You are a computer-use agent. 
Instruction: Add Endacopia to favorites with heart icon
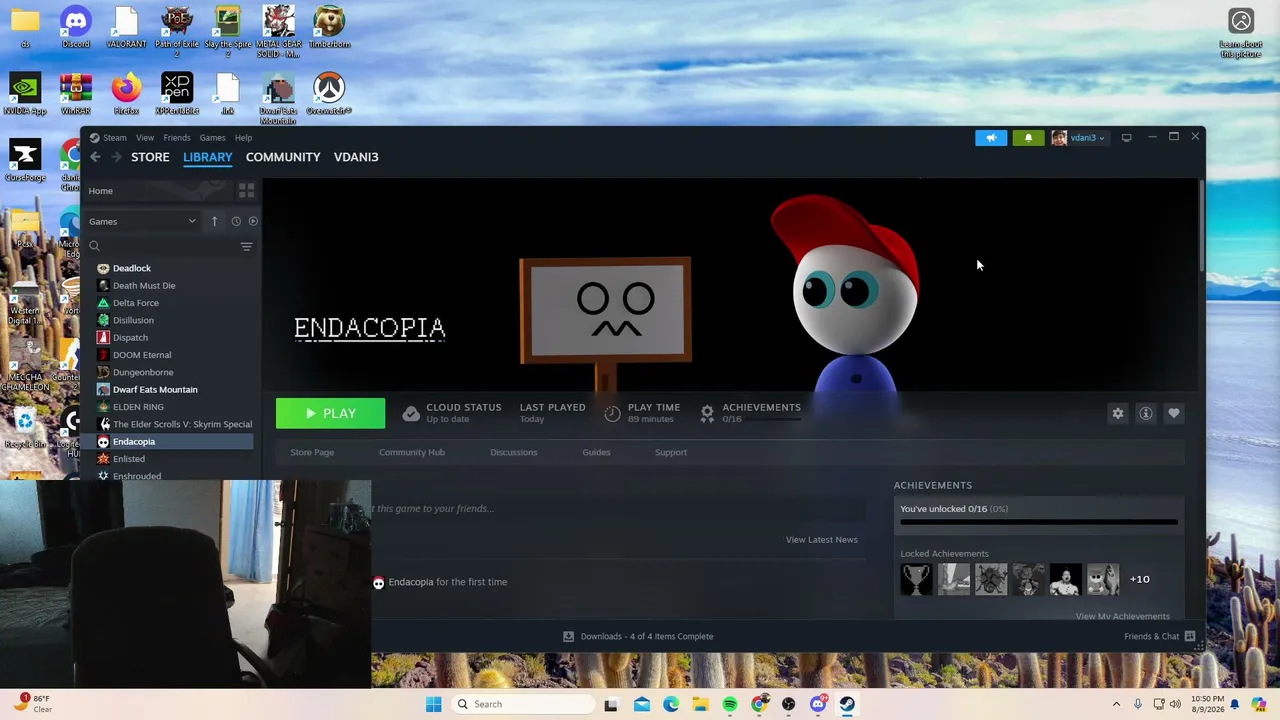(1174, 414)
